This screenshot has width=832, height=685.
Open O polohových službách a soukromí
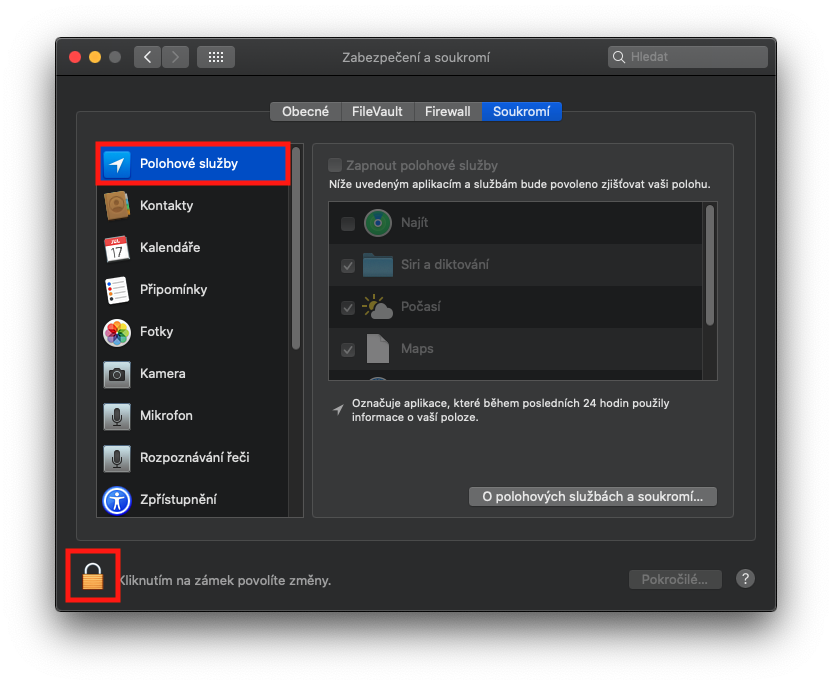point(593,497)
